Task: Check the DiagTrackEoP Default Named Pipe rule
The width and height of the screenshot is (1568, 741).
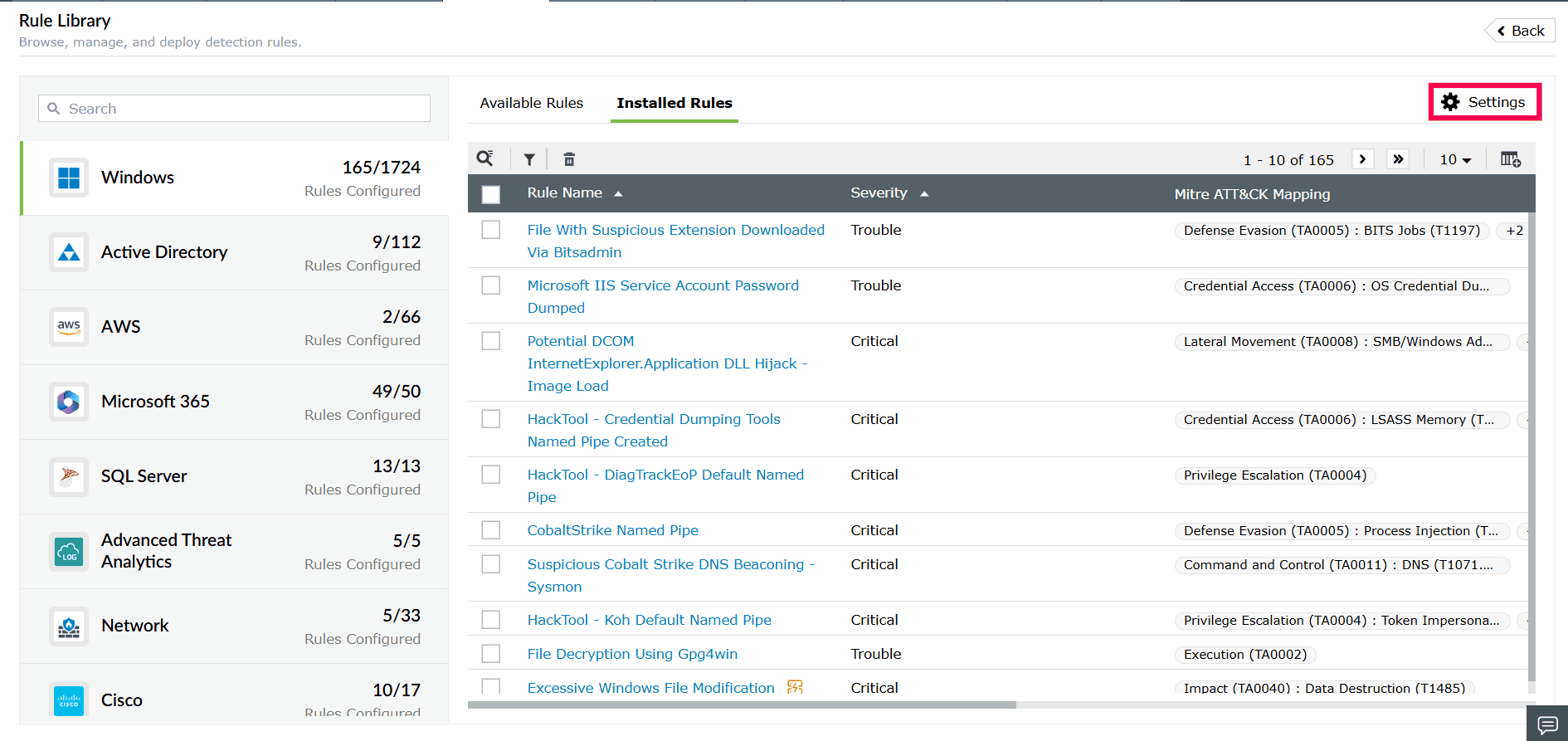Action: (491, 475)
